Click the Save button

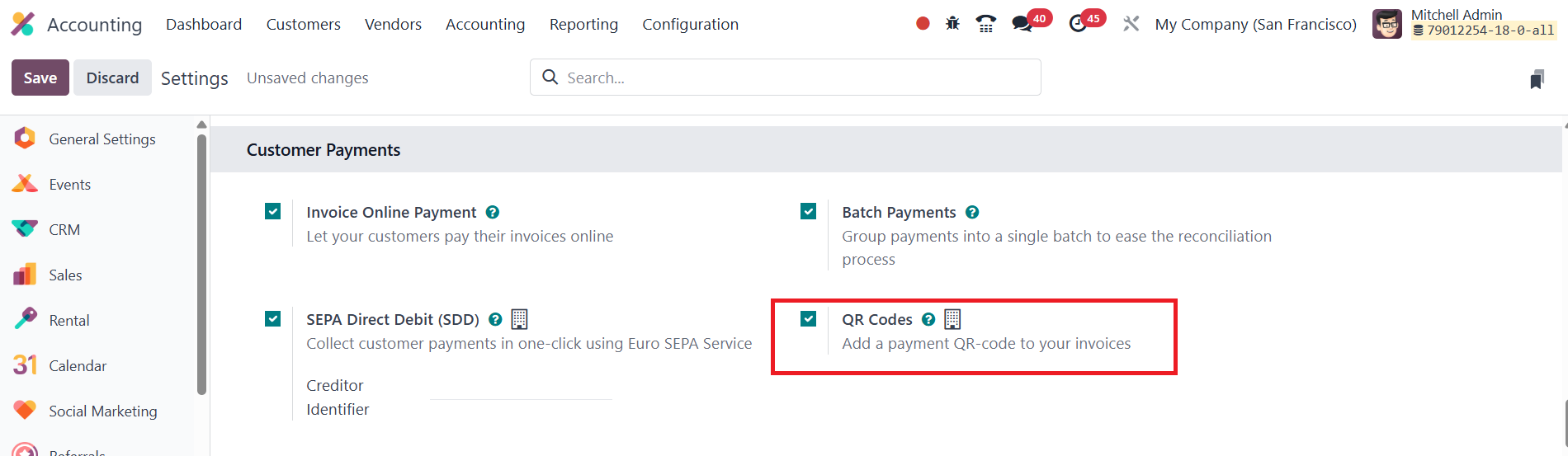click(40, 78)
